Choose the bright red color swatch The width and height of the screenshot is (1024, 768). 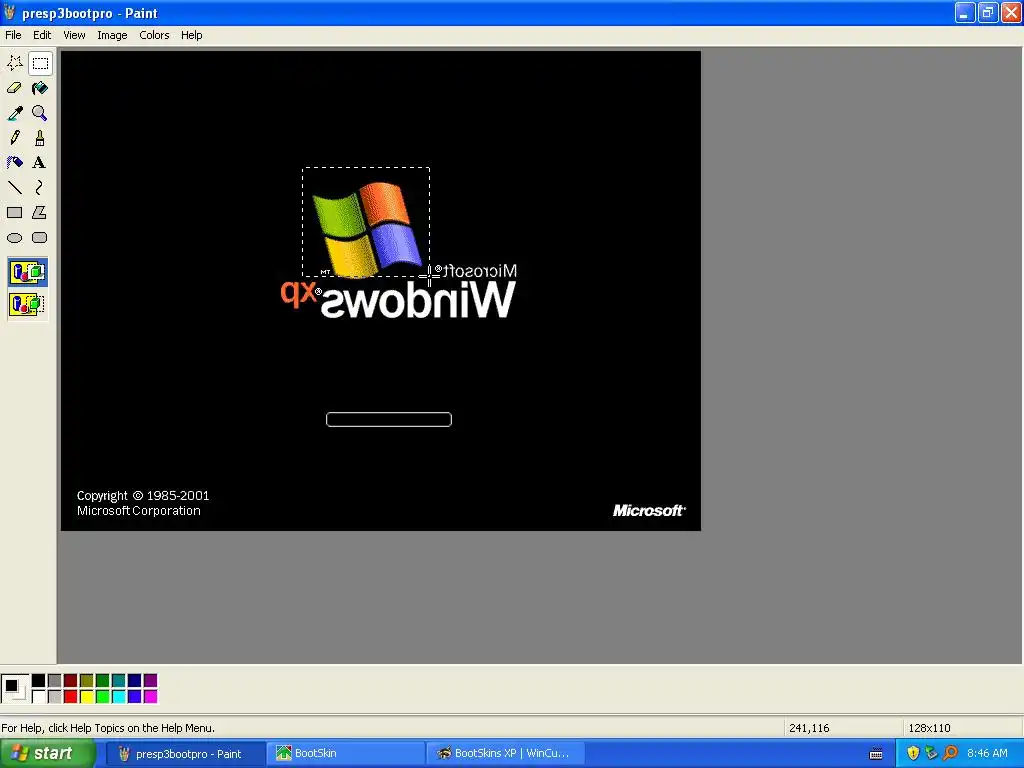[x=71, y=697]
